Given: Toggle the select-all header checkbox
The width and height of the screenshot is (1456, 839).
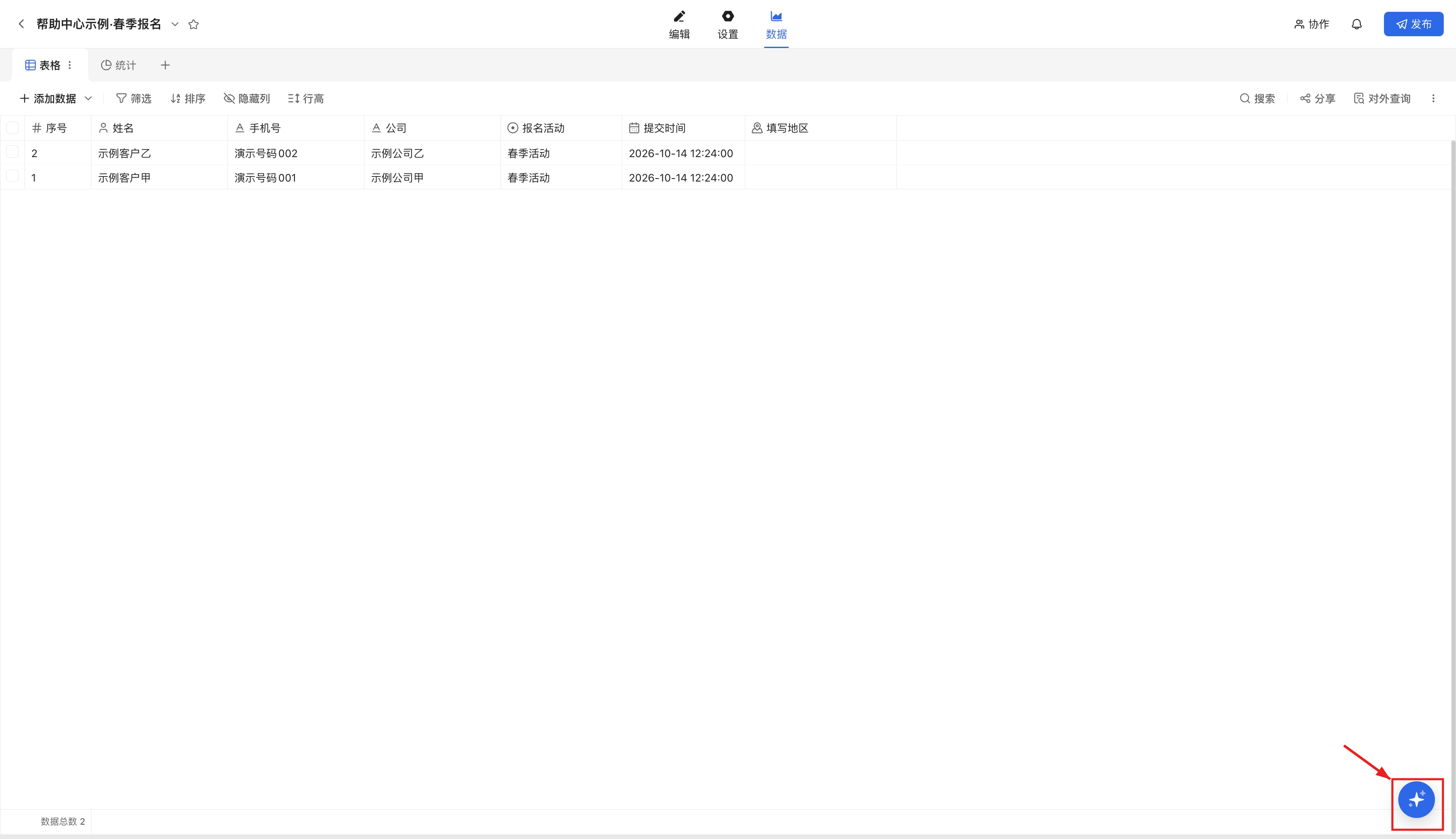Looking at the screenshot, I should pos(12,128).
